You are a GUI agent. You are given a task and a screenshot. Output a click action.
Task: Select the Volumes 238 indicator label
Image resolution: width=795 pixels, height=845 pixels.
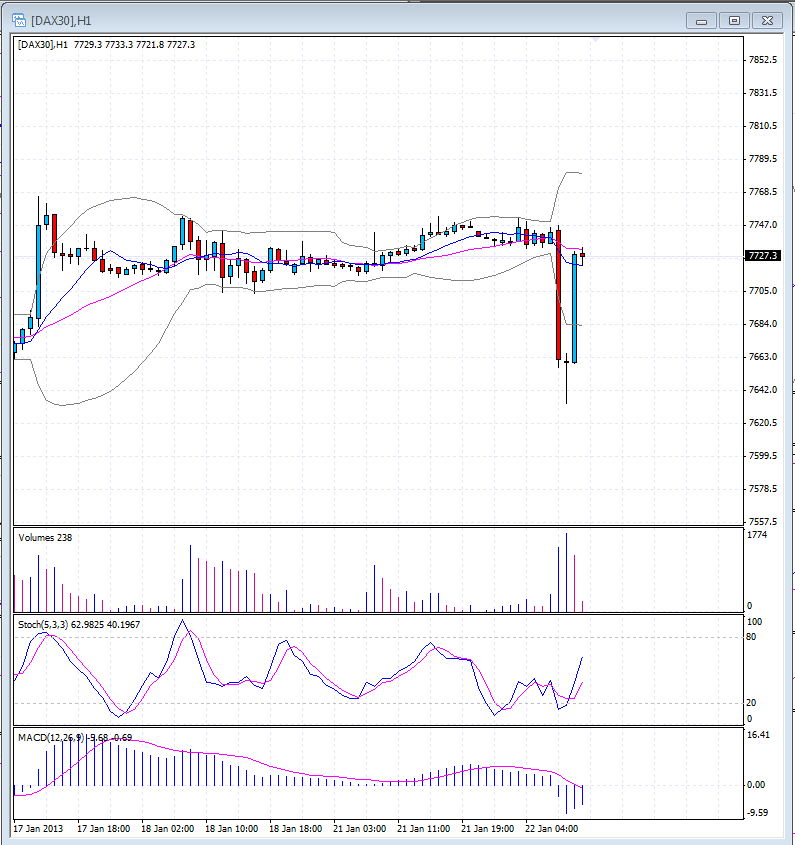point(45,538)
